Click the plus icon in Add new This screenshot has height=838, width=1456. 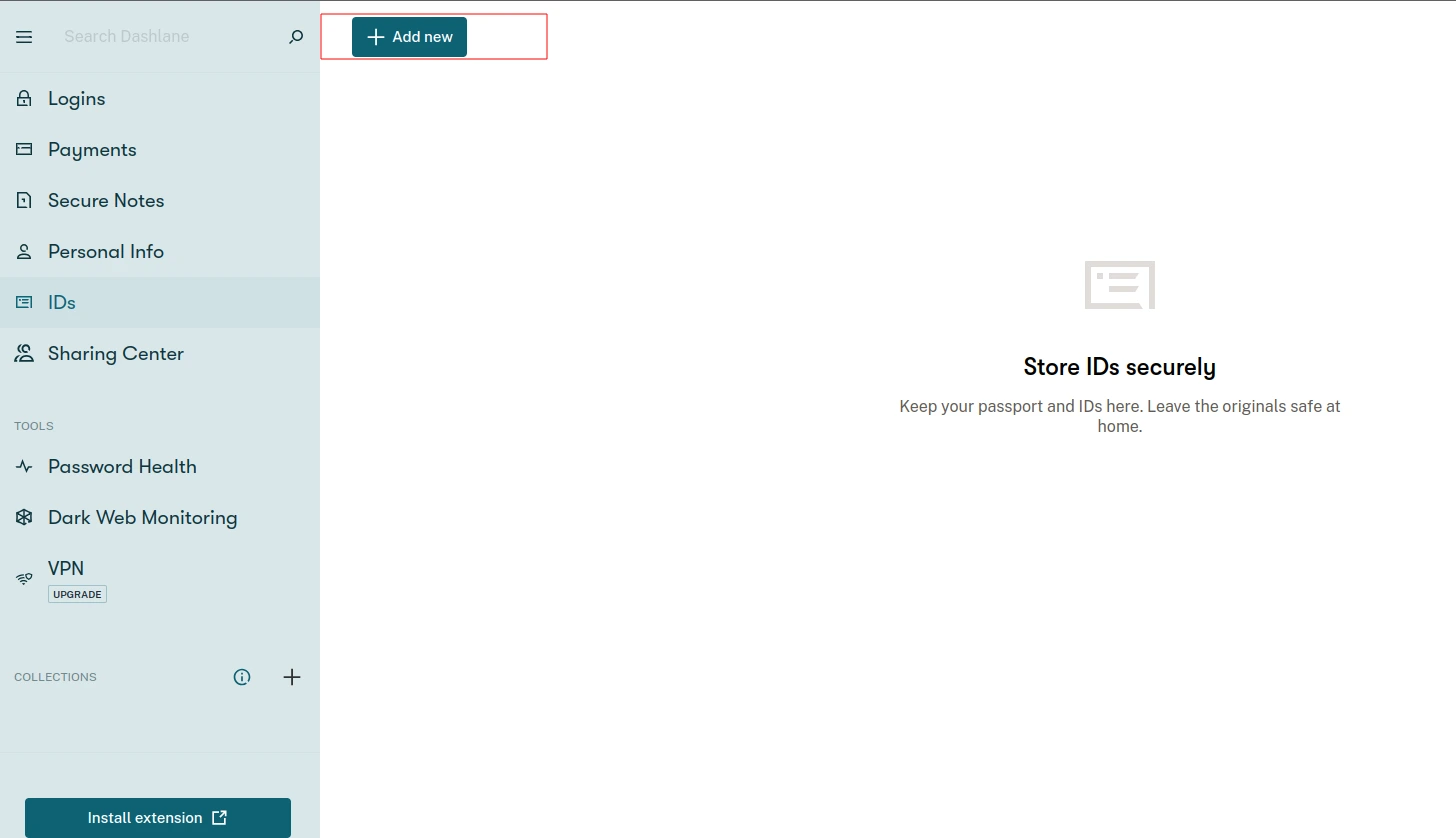pyautogui.click(x=376, y=37)
